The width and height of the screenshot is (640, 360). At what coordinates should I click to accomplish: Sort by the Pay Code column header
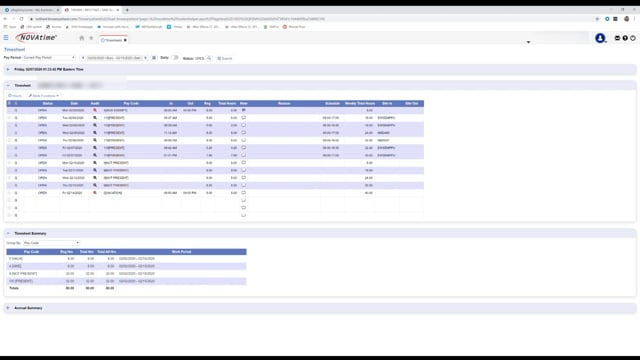[x=131, y=103]
